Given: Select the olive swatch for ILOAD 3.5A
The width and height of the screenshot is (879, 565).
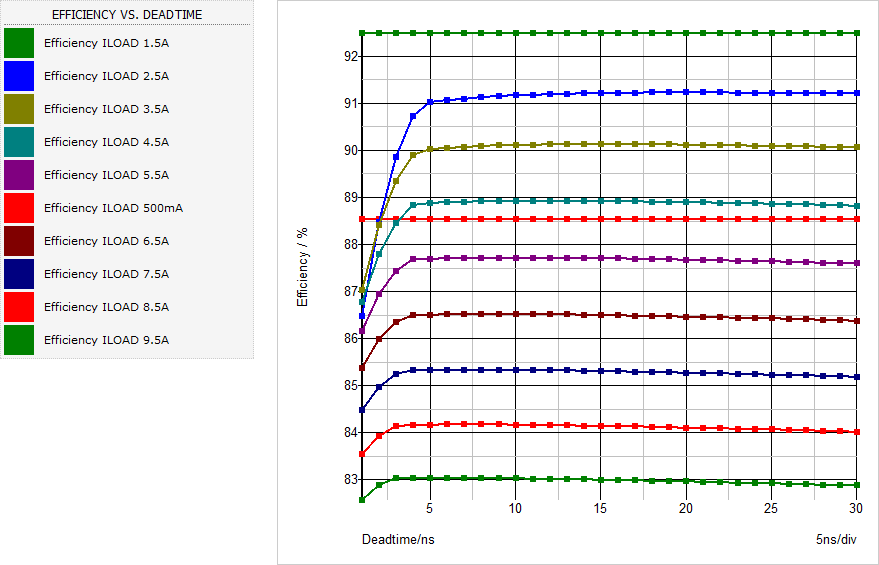Looking at the screenshot, I should point(19,109).
